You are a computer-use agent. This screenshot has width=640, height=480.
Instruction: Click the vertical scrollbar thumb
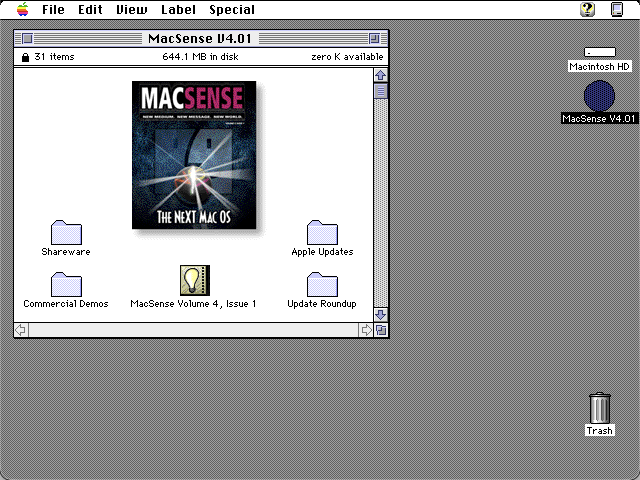[380, 91]
